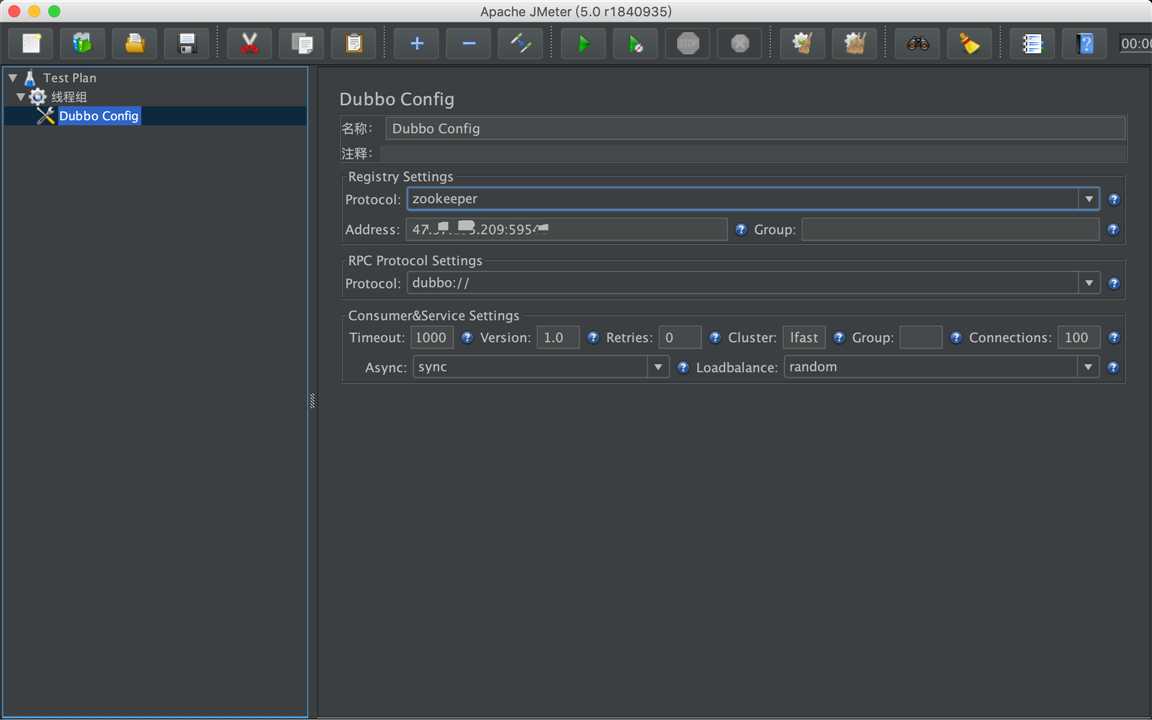Select Dubbo Config in the tree
The image size is (1152, 720).
click(98, 115)
